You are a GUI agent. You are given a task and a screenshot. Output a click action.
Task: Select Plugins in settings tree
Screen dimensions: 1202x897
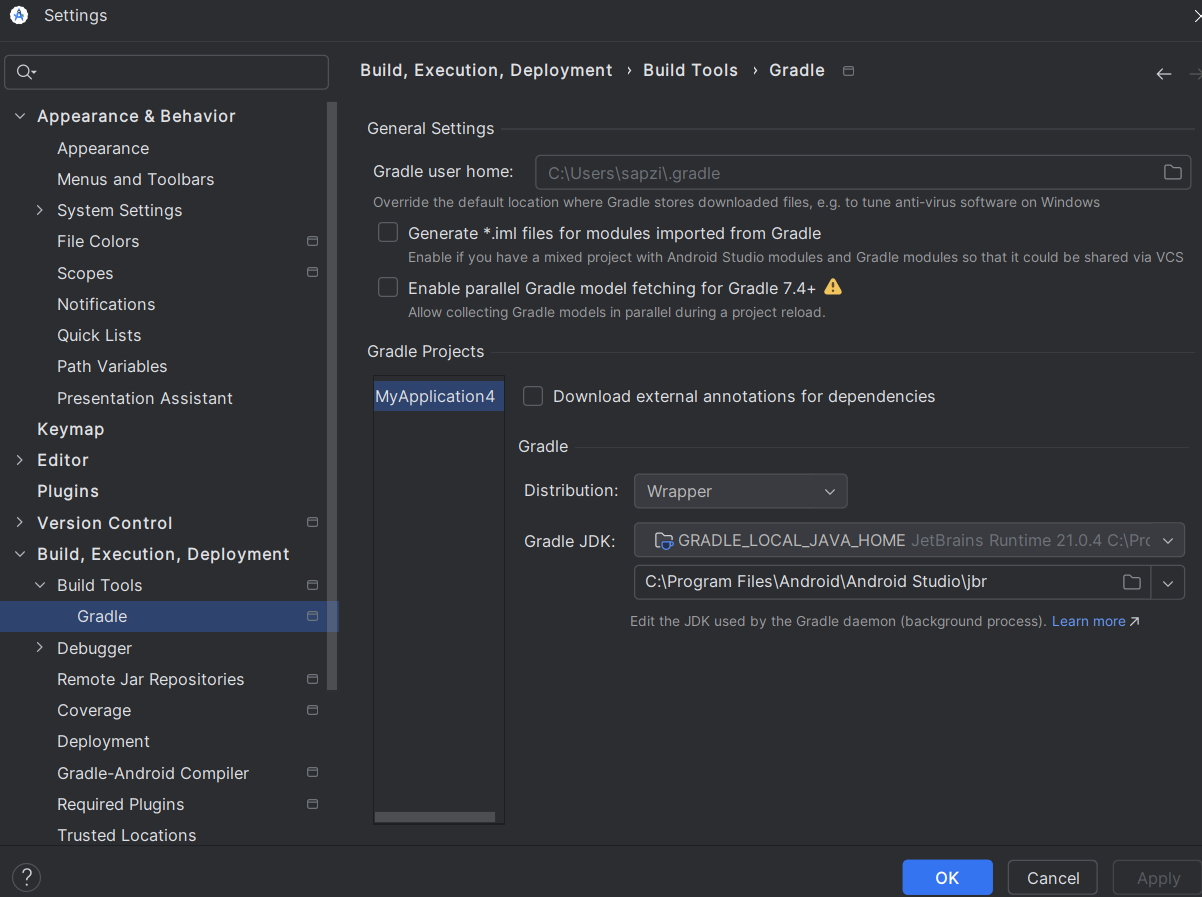(68, 491)
